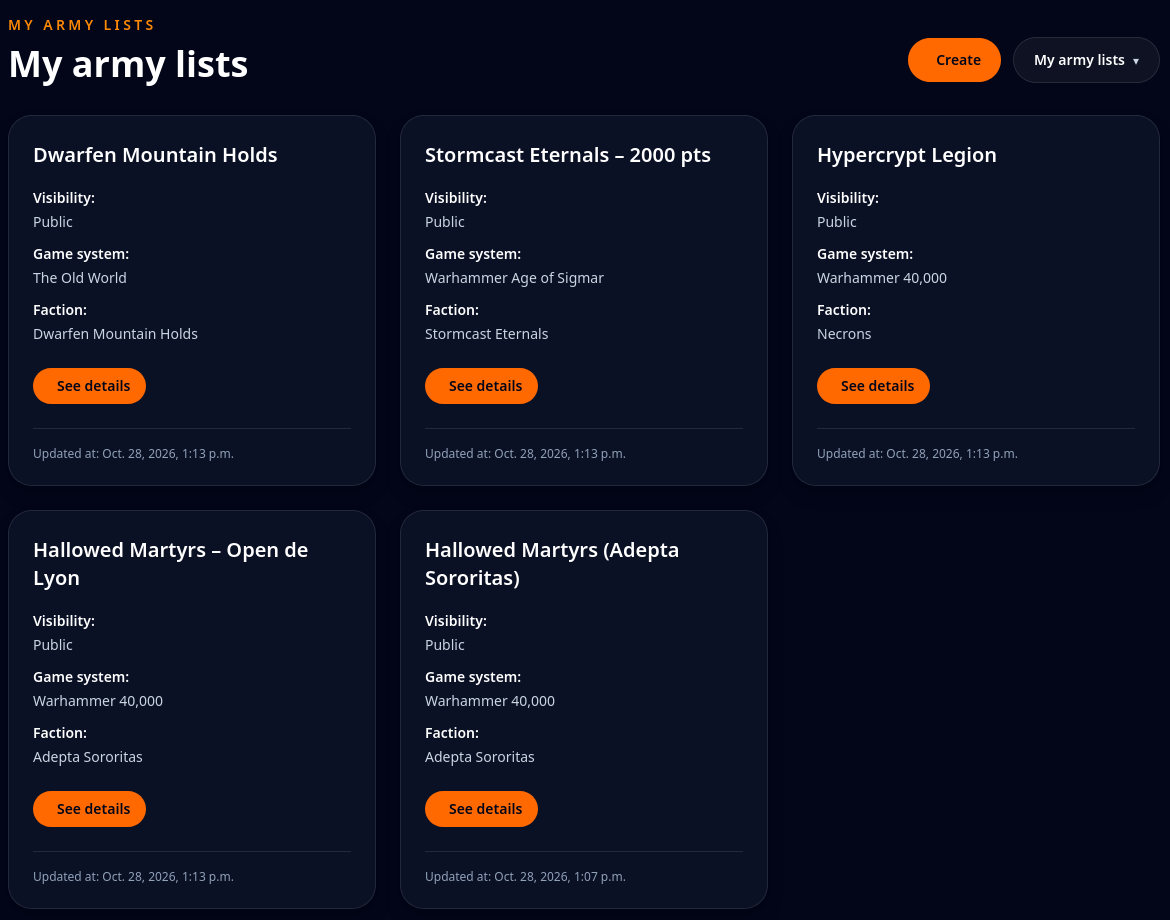Viewport: 1170px width, 920px height.
Task: See details for Hallowed Martyrs – Open de Lyon
Action: [90, 809]
